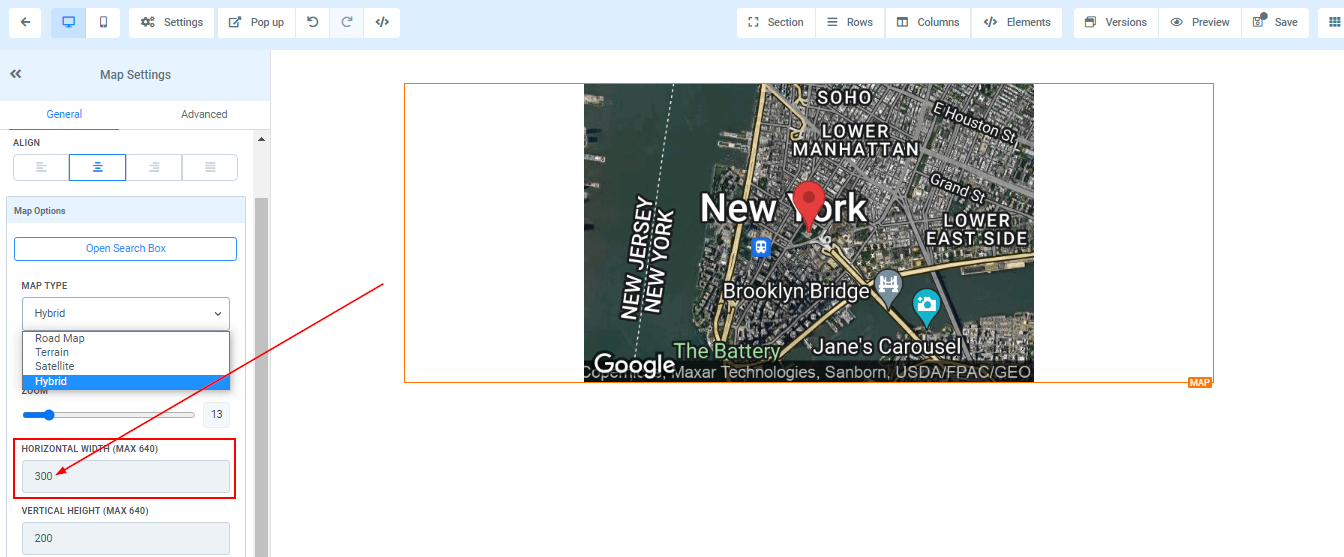Open the Map Type dropdown
The width and height of the screenshot is (1344, 557).
126,313
